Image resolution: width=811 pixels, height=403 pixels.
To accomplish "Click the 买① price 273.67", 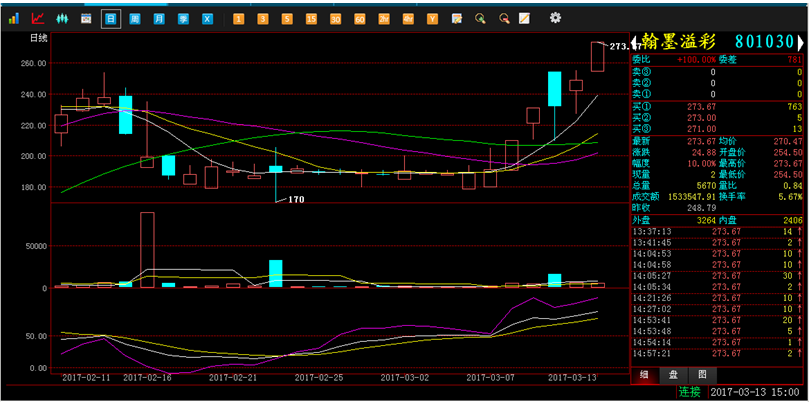I will click(701, 107).
